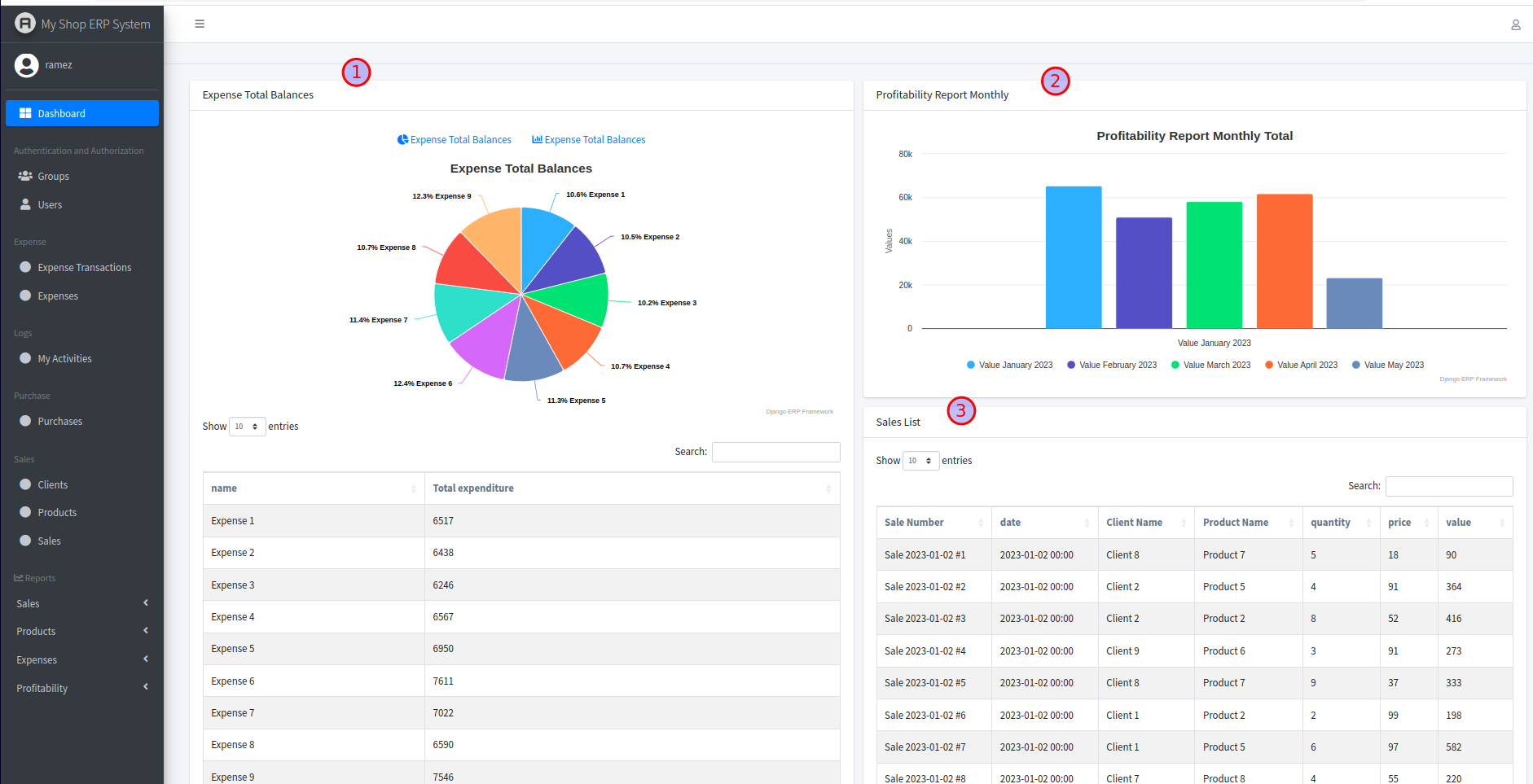Click the hamburger menu toggle icon
1533x784 pixels.
(x=200, y=24)
